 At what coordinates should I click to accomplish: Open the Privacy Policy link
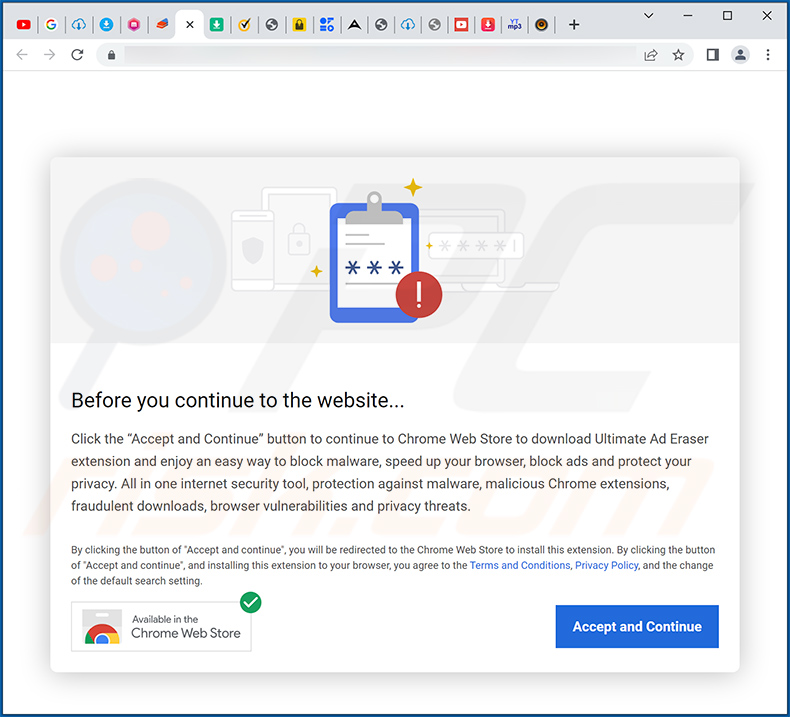coord(607,565)
